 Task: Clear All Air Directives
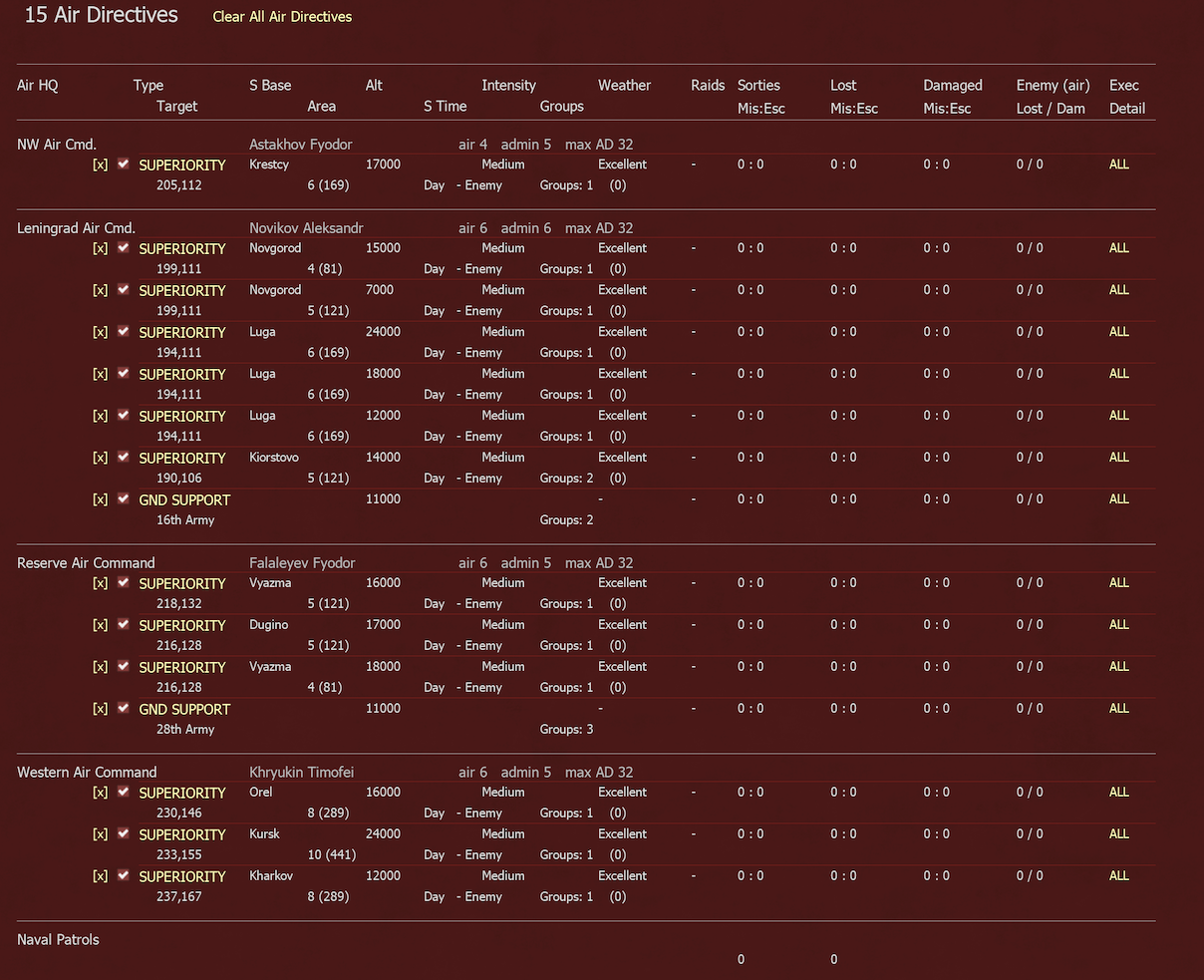tap(282, 17)
